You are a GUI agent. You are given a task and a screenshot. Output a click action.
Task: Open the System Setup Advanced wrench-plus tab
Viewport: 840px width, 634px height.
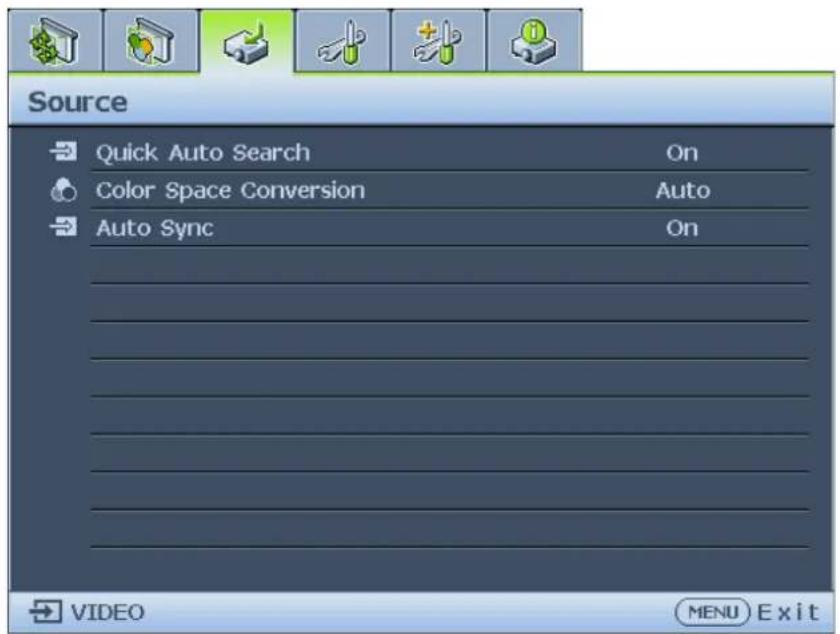click(439, 41)
